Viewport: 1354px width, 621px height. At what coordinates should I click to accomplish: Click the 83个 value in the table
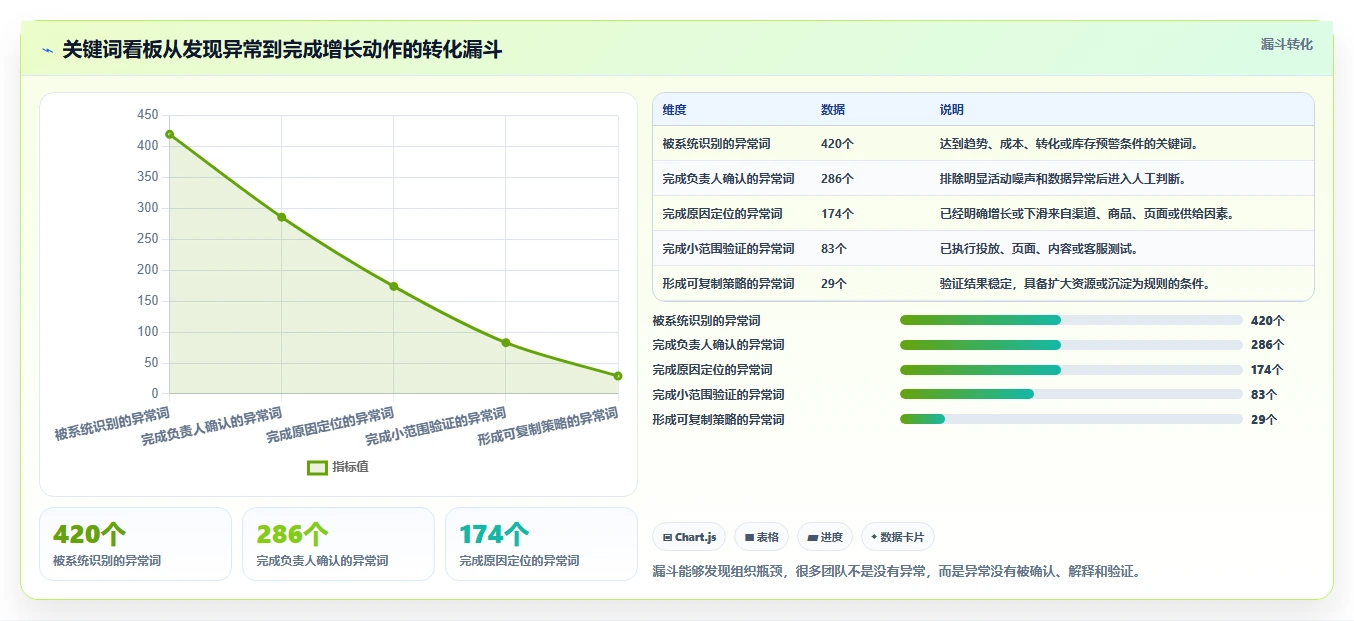click(834, 249)
